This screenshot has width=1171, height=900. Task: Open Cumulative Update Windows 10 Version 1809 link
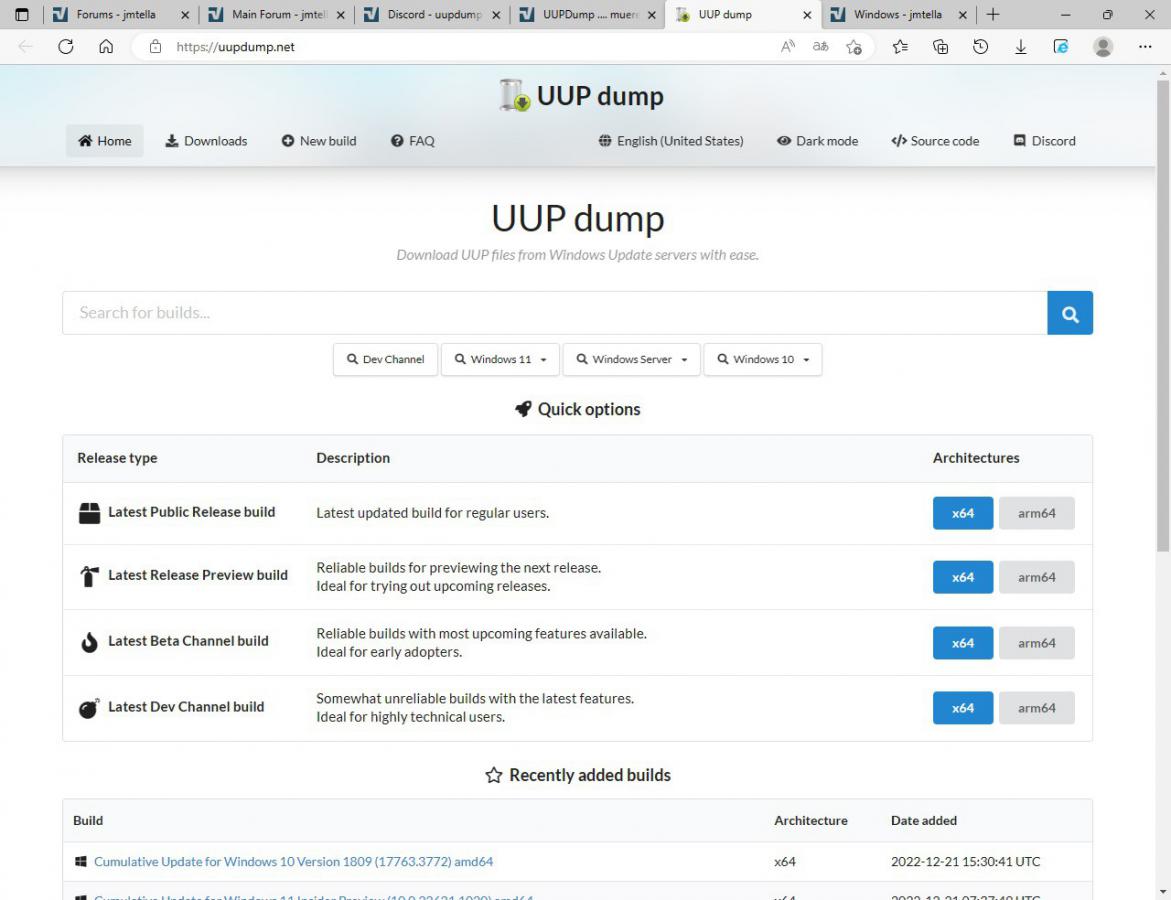(293, 861)
